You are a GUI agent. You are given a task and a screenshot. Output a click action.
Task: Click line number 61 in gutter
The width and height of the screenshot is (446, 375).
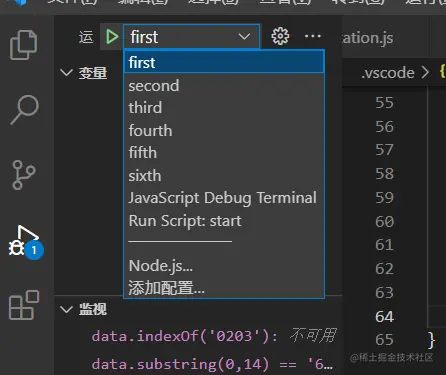384,245
